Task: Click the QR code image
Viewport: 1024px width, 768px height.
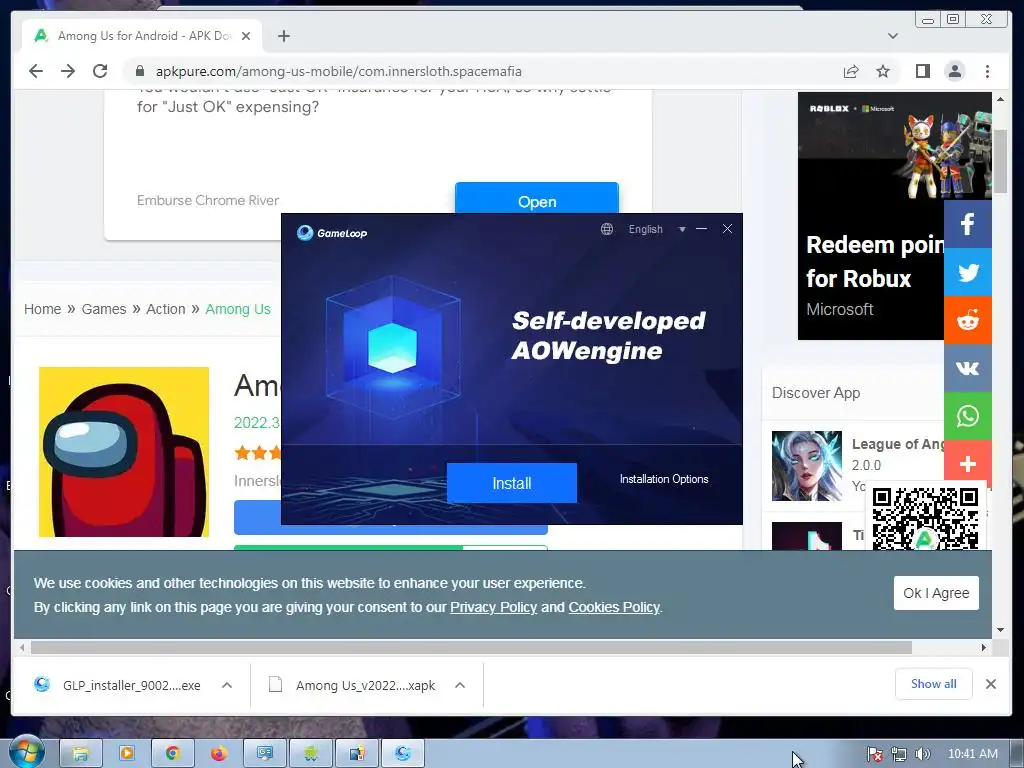Action: [925, 518]
